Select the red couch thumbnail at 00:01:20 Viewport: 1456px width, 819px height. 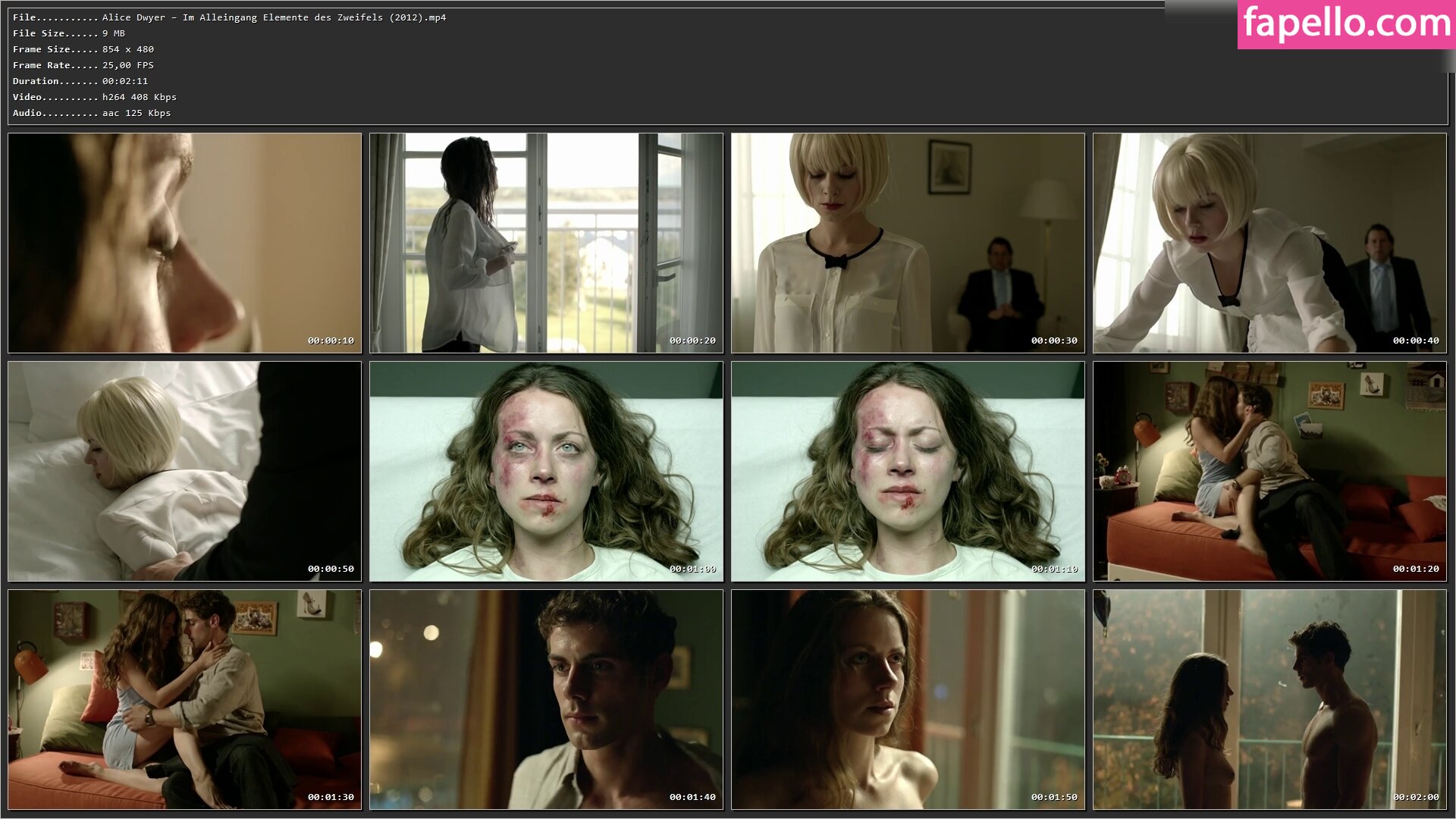[x=1269, y=471]
